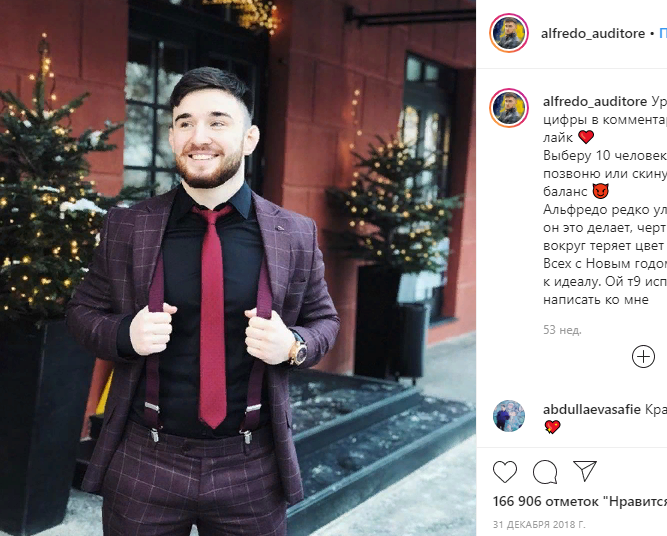This screenshot has width=667, height=536.
Task: Open alfredo_auditore's story avatar in the header
Action: click(x=509, y=33)
